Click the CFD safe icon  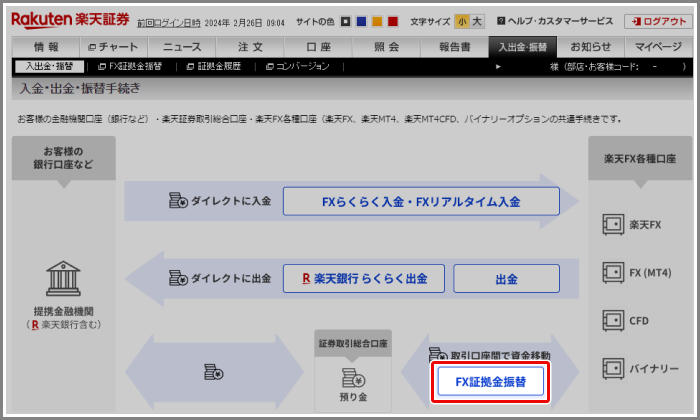613,320
